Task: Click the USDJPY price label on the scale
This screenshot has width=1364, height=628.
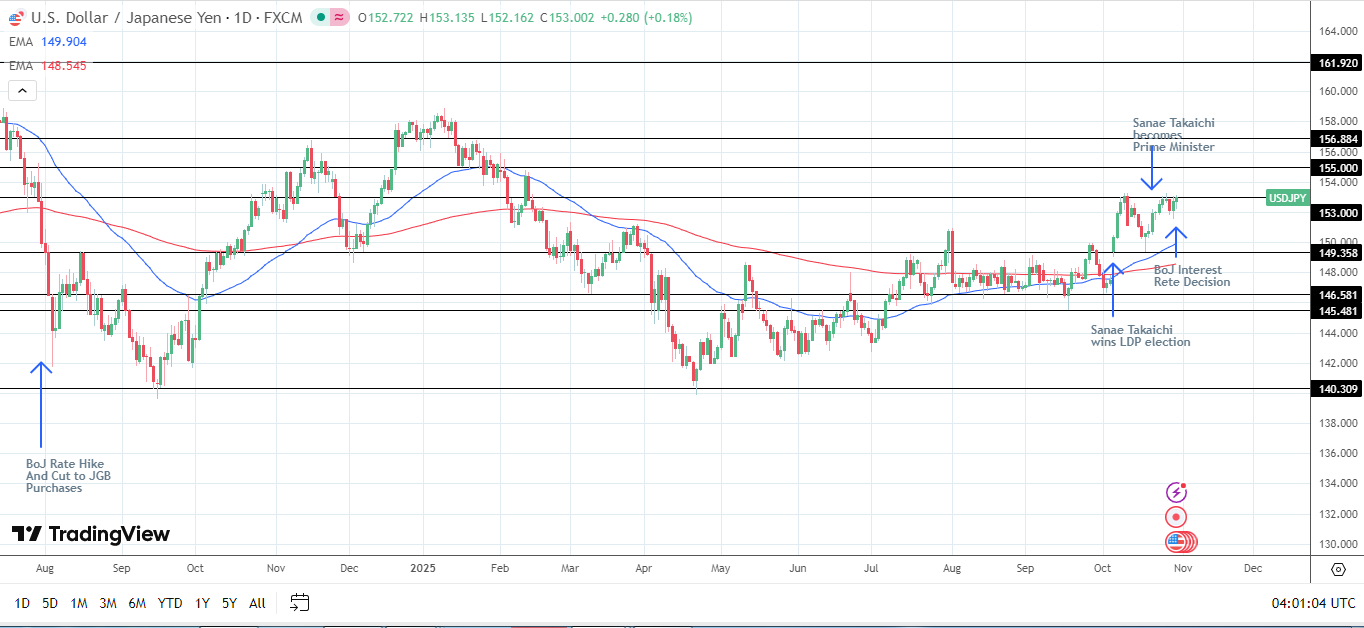Action: (x=1287, y=197)
